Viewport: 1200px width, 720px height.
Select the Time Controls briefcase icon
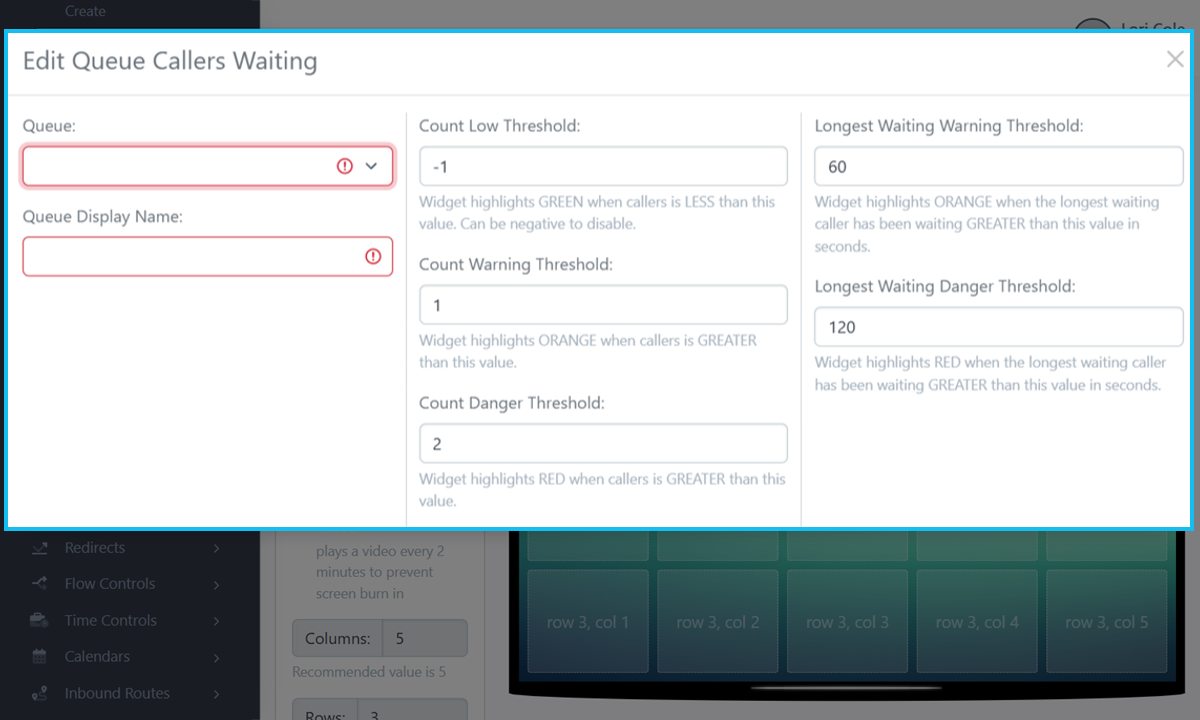pyautogui.click(x=40, y=621)
